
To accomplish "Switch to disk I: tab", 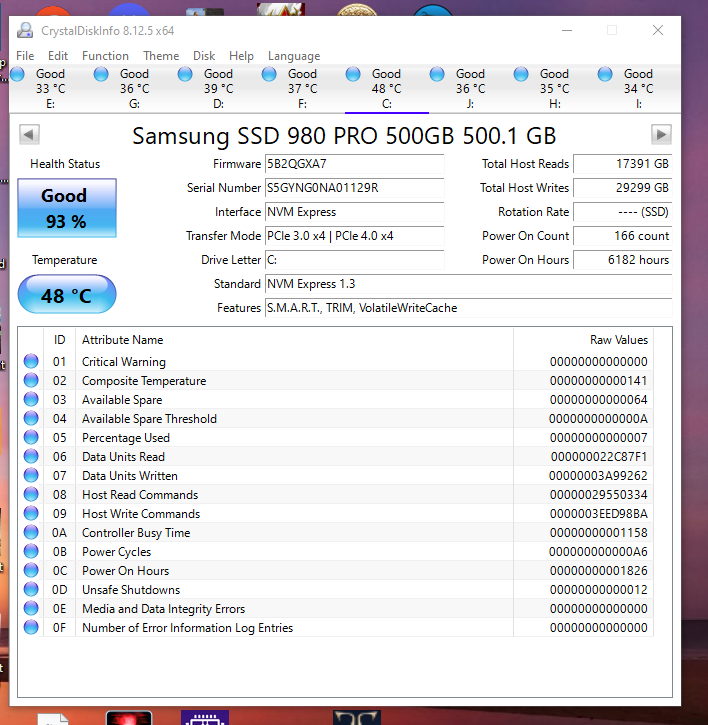I will click(x=639, y=89).
